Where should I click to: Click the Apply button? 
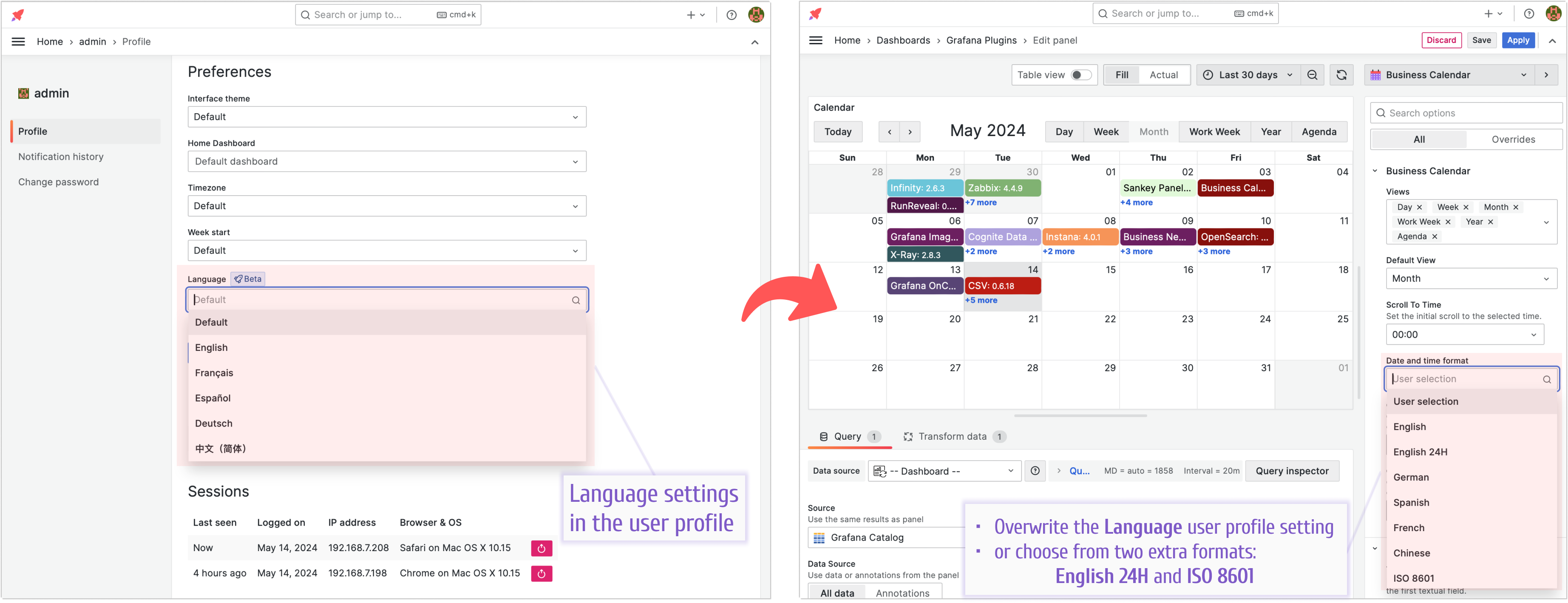tap(1517, 40)
